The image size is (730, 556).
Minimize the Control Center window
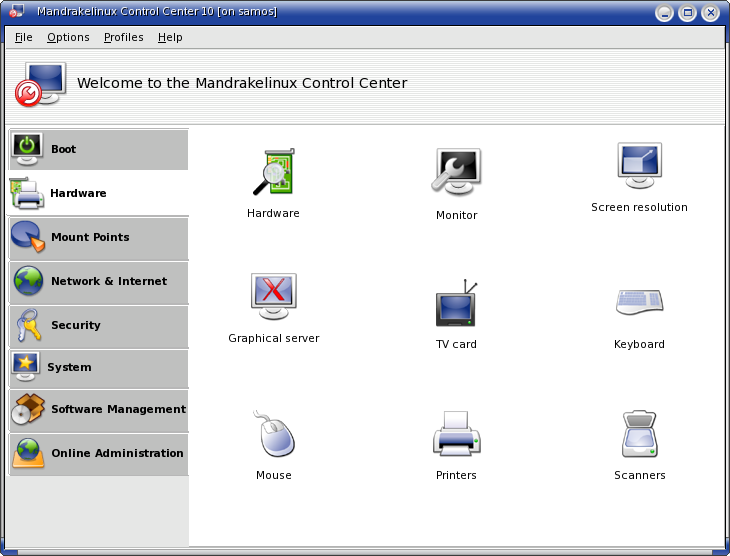click(664, 13)
